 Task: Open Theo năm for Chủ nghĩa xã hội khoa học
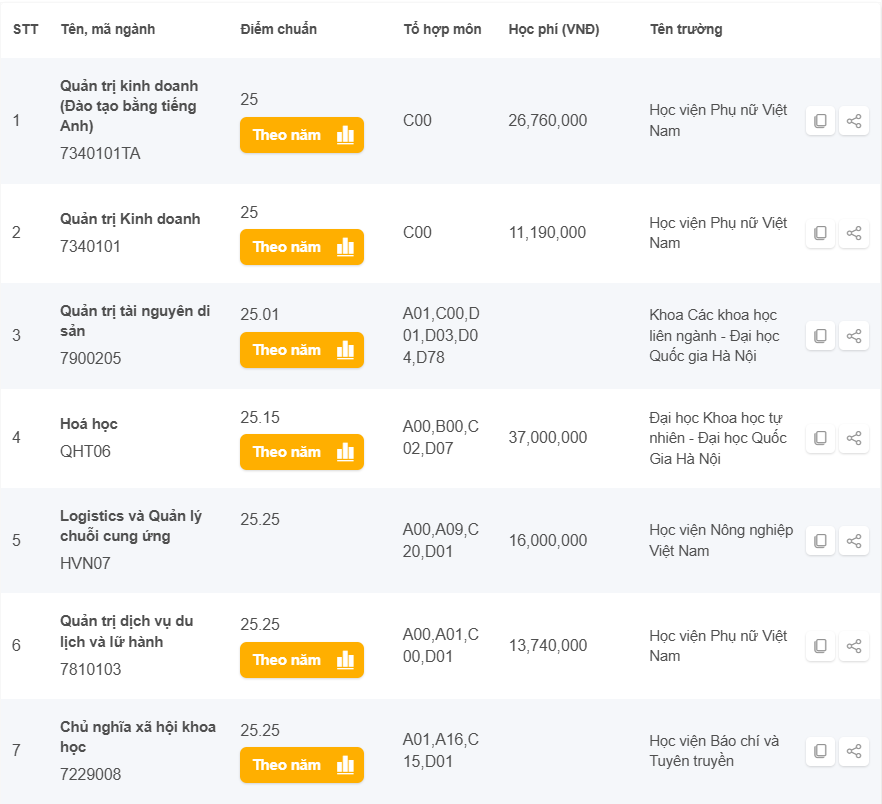tap(301, 765)
